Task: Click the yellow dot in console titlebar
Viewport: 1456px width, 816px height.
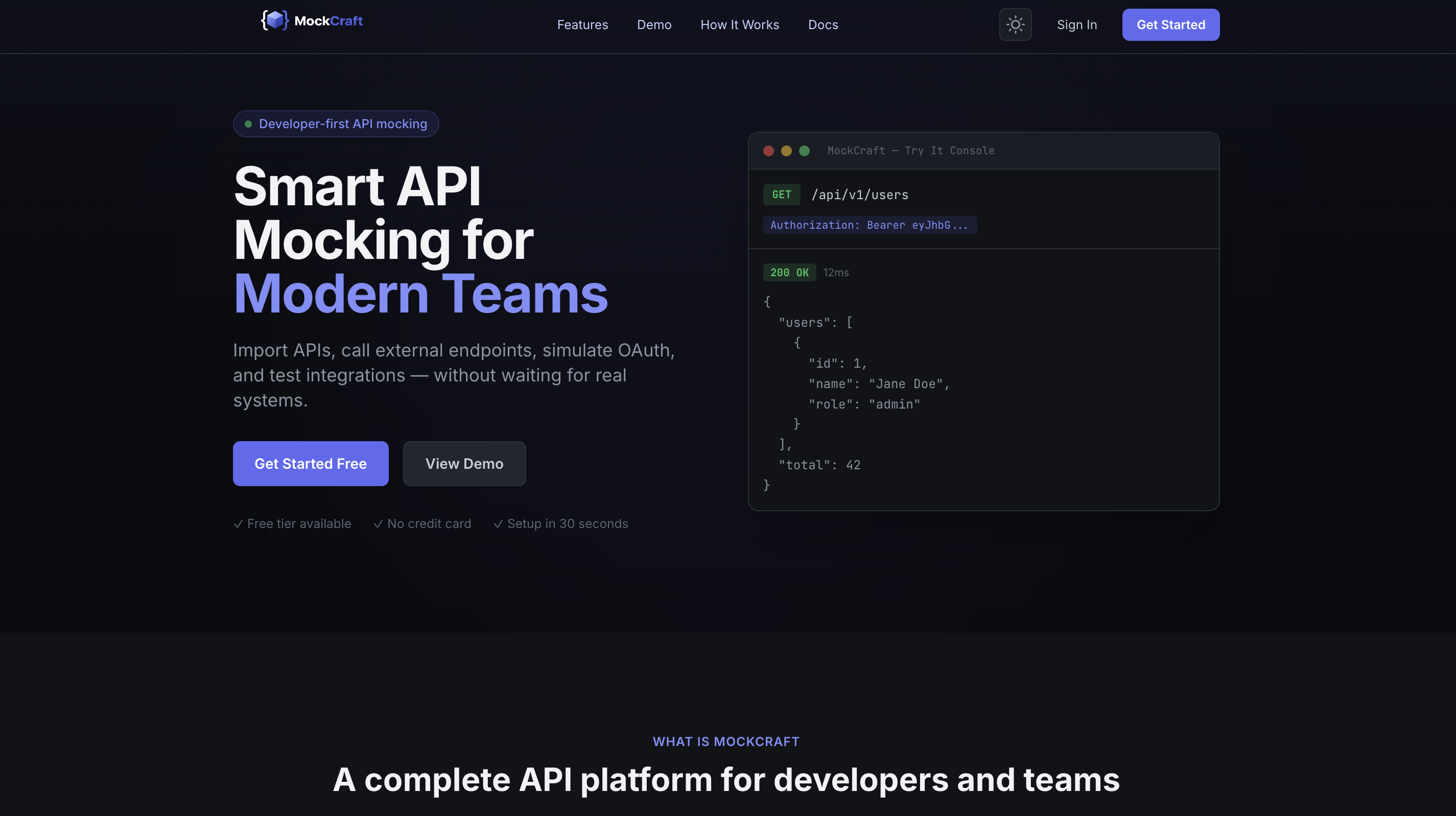Action: pyautogui.click(x=786, y=151)
